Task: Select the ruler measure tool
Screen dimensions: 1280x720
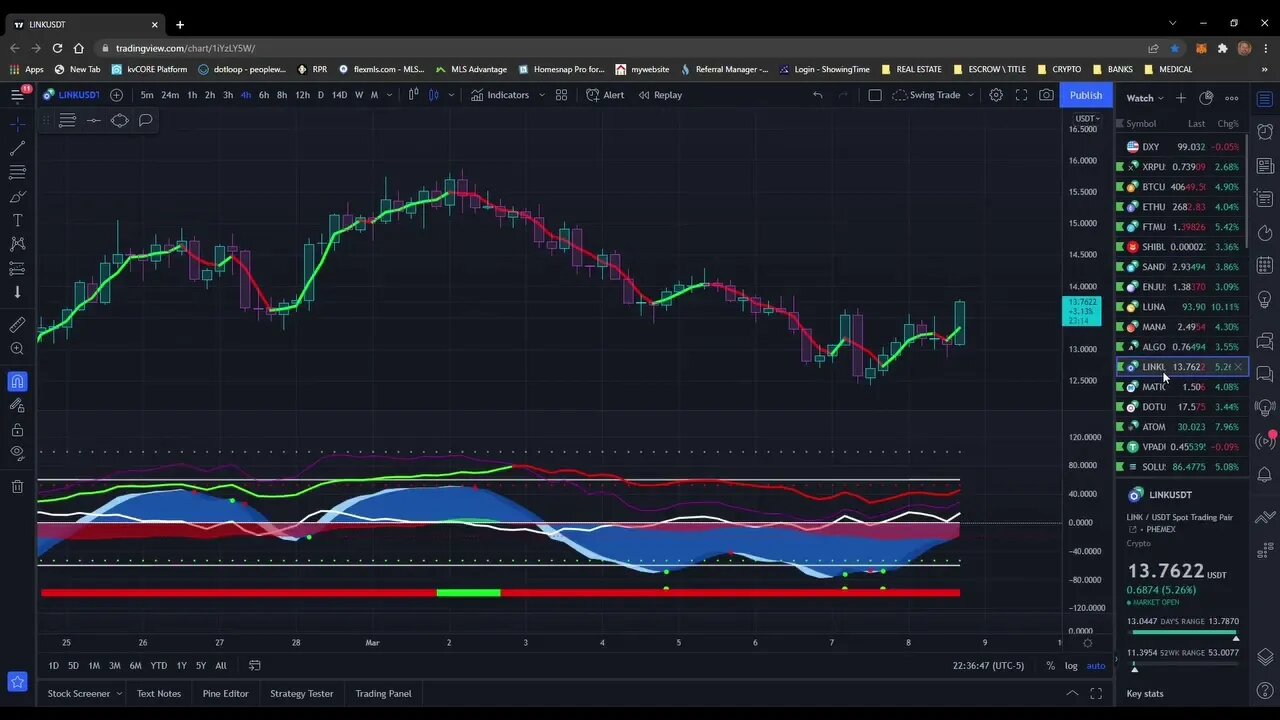Action: (x=17, y=325)
